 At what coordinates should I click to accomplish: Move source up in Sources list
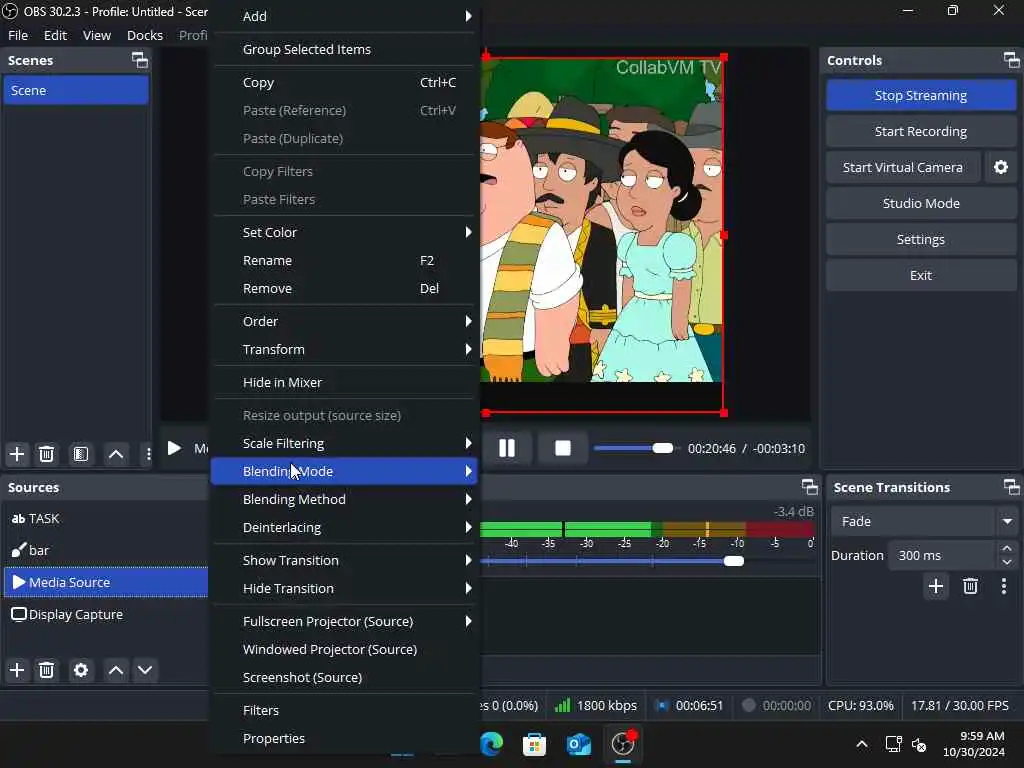116,670
